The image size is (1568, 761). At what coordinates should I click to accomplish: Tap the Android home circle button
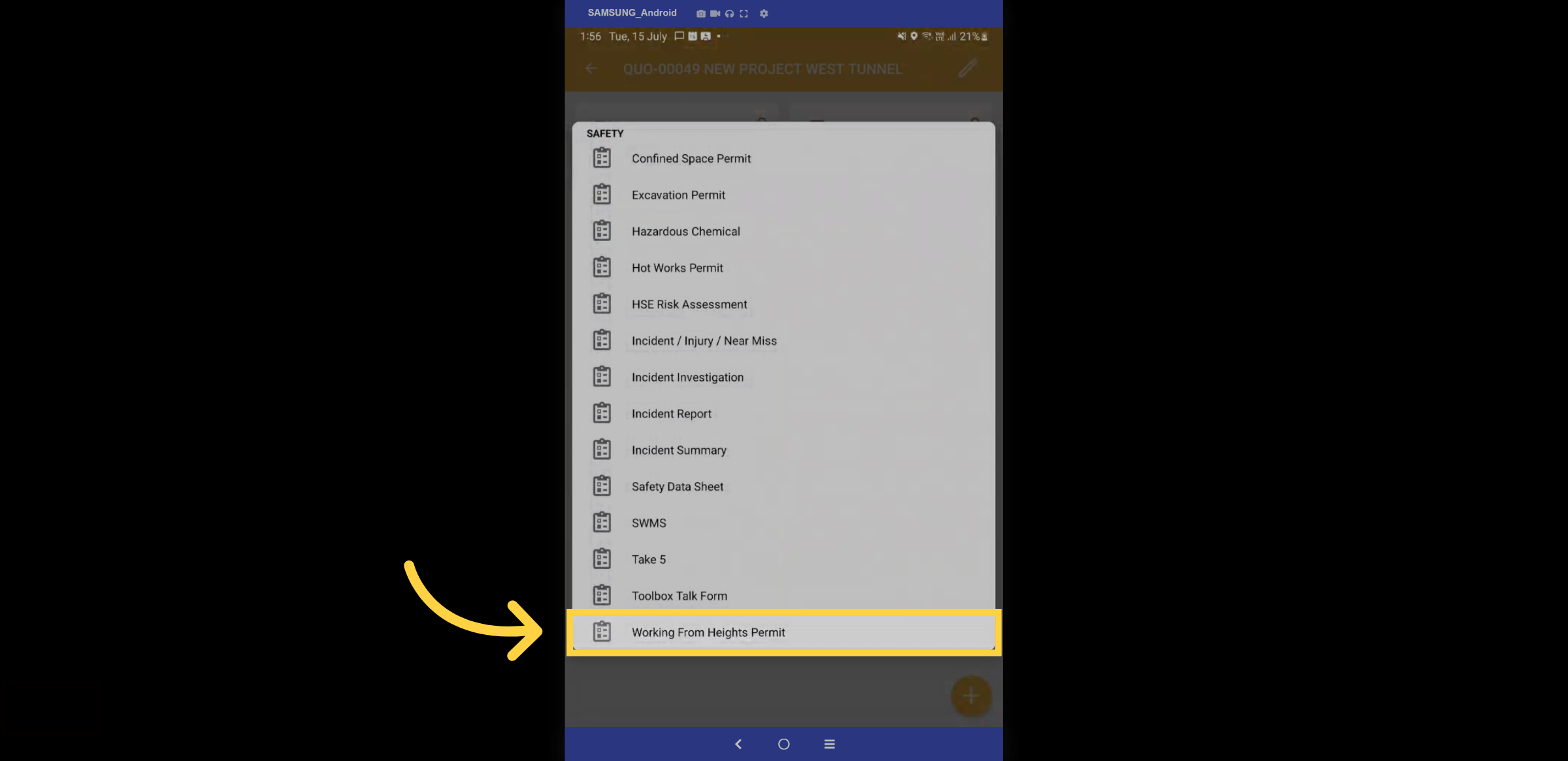click(x=784, y=744)
